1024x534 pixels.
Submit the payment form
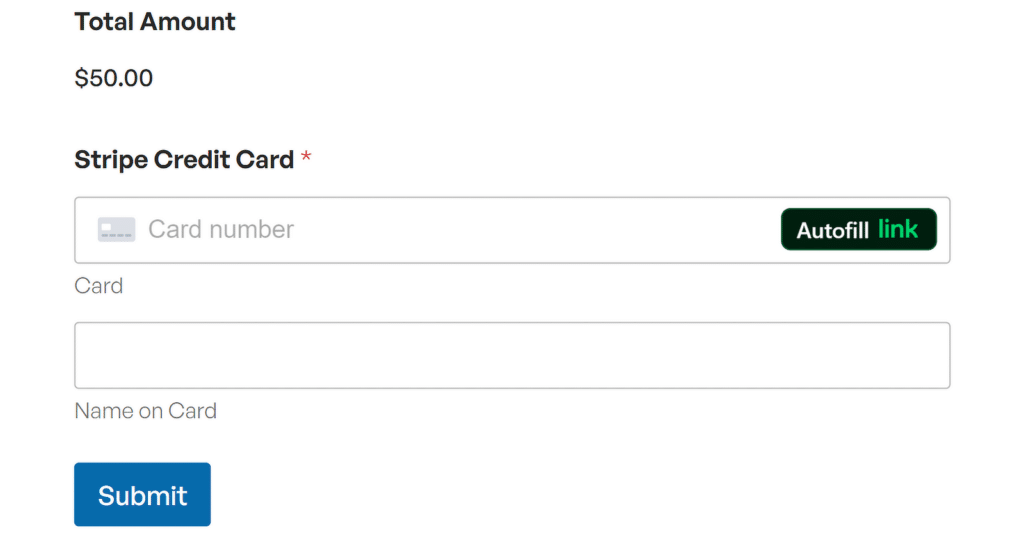click(x=142, y=494)
